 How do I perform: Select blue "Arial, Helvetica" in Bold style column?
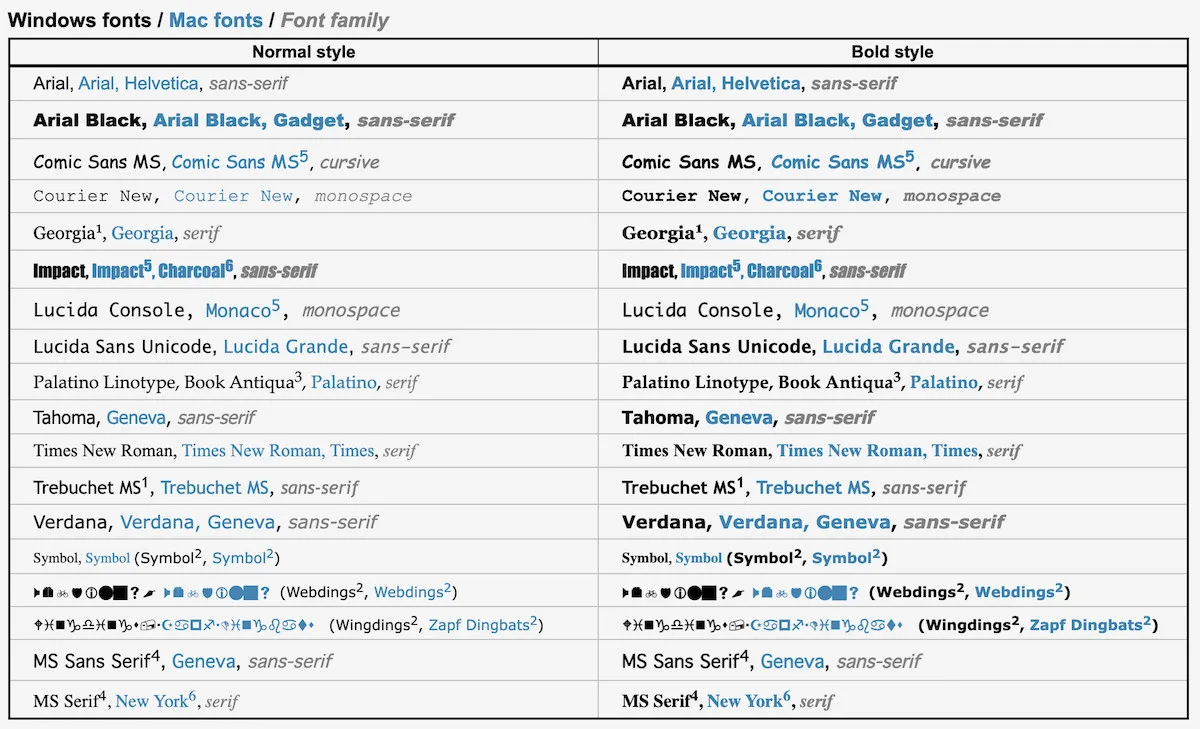[x=736, y=84]
